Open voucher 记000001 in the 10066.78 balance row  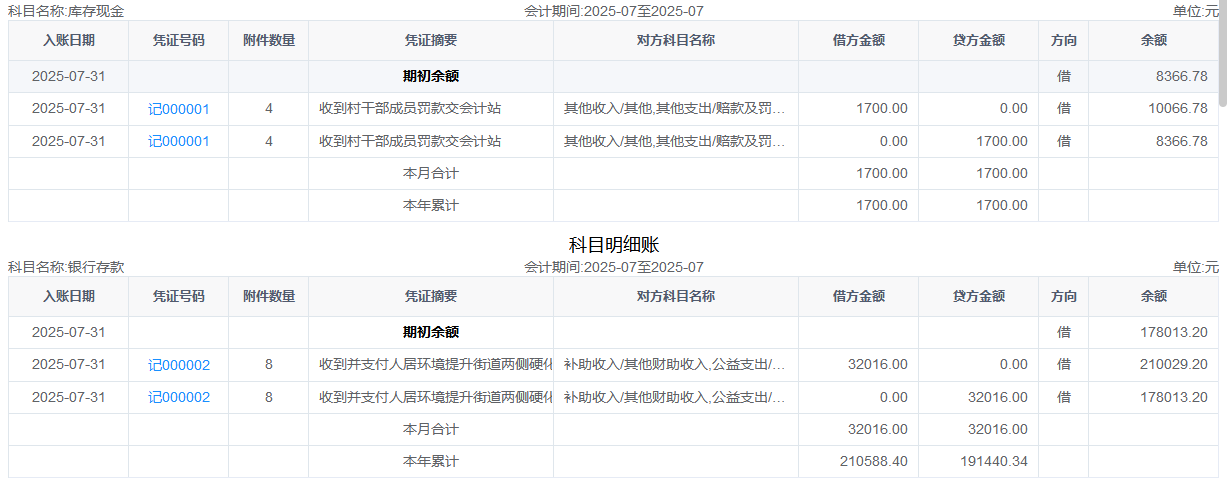pyautogui.click(x=178, y=109)
